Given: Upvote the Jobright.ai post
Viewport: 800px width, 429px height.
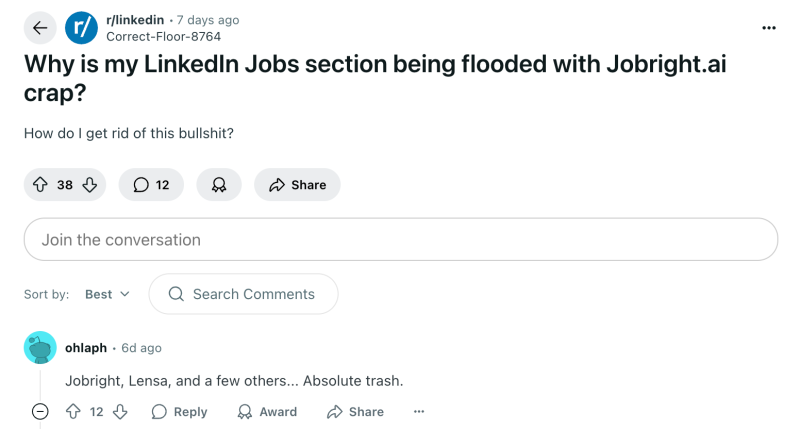Looking at the screenshot, I should point(41,185).
